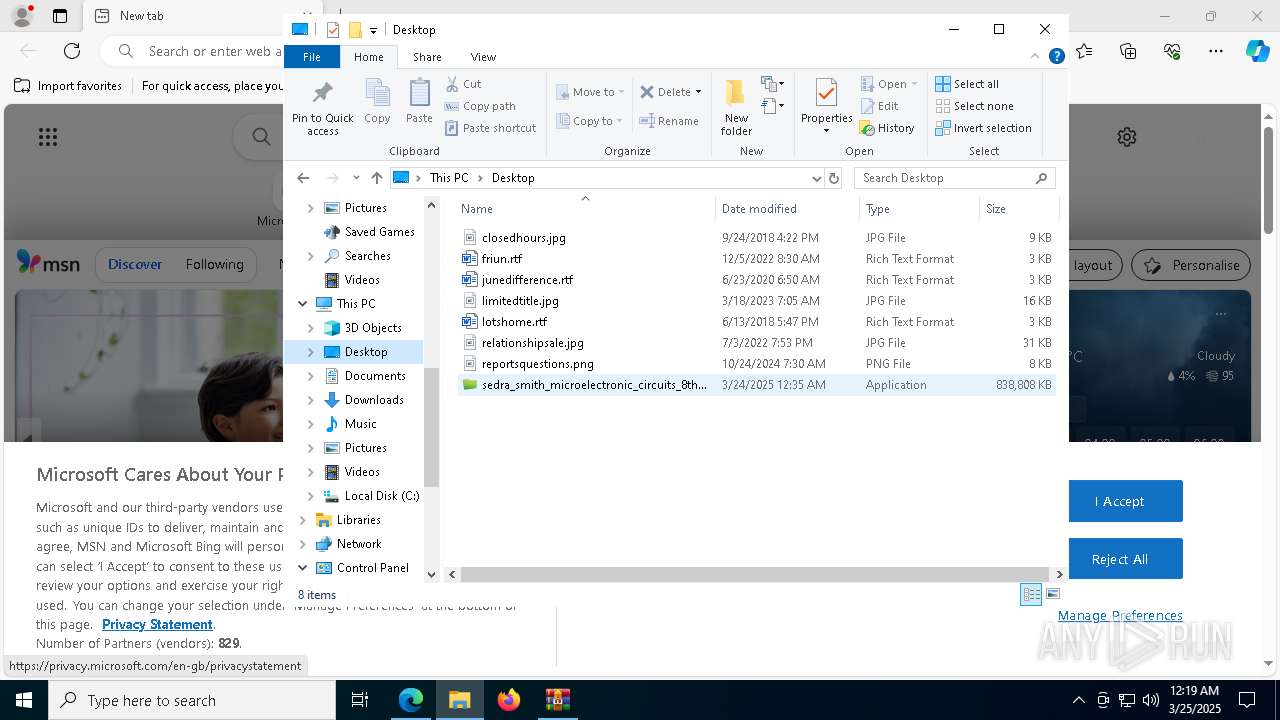The height and width of the screenshot is (720, 1280).
Task: Click the Copy ribbon icon
Action: coord(377,102)
